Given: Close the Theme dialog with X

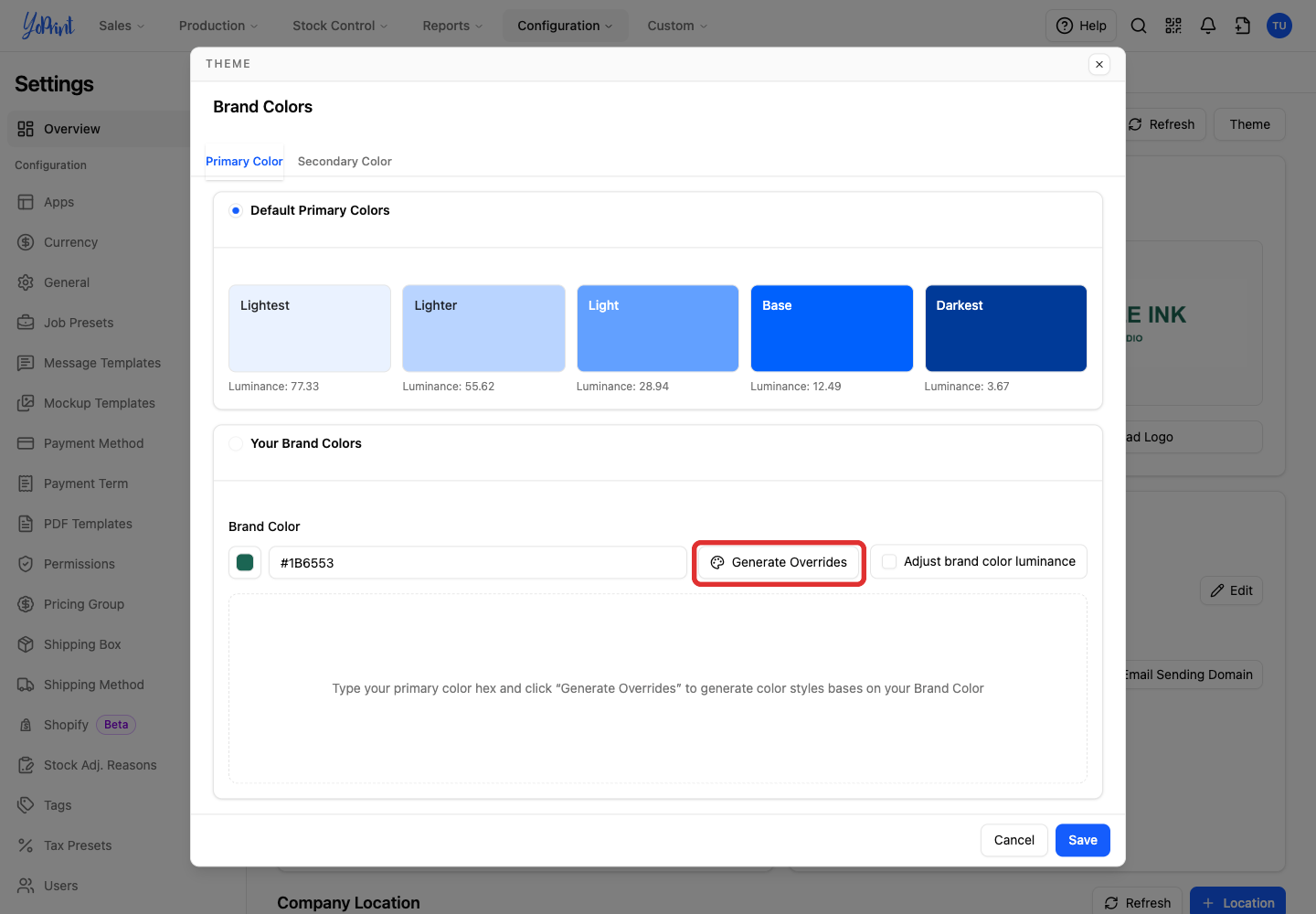Looking at the screenshot, I should coord(1099,64).
